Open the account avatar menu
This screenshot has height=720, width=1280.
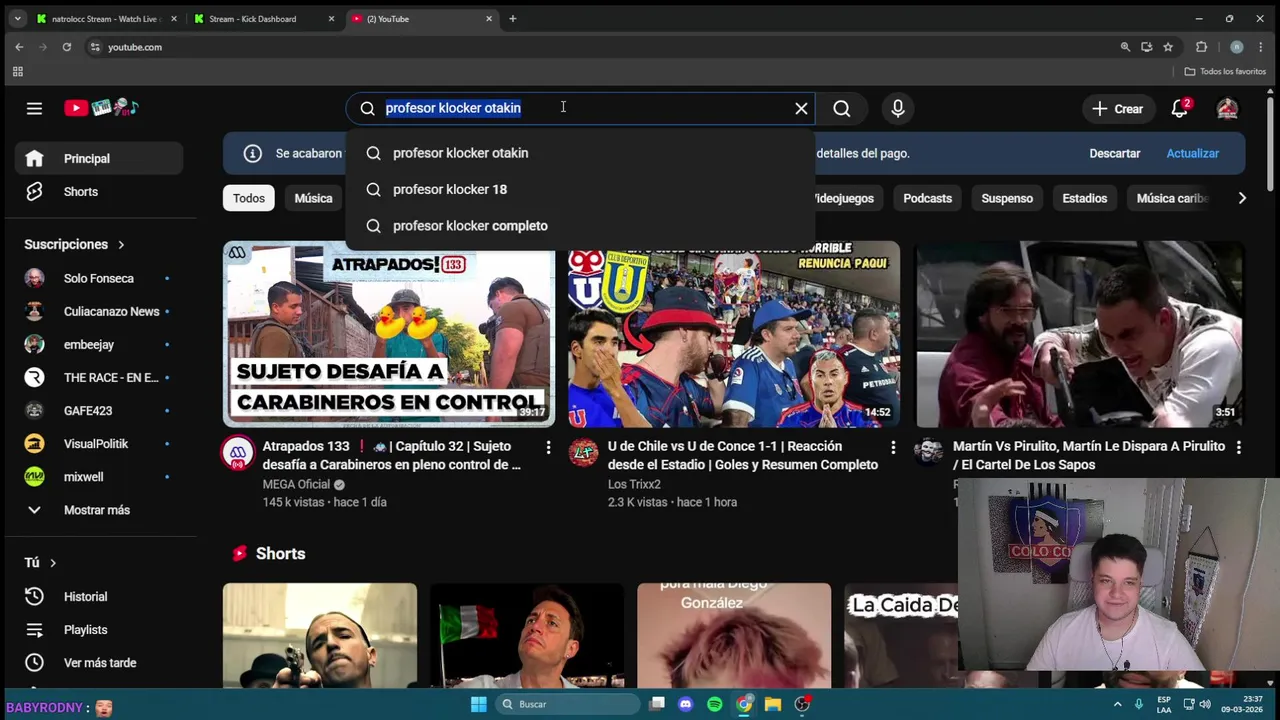[x=1227, y=108]
